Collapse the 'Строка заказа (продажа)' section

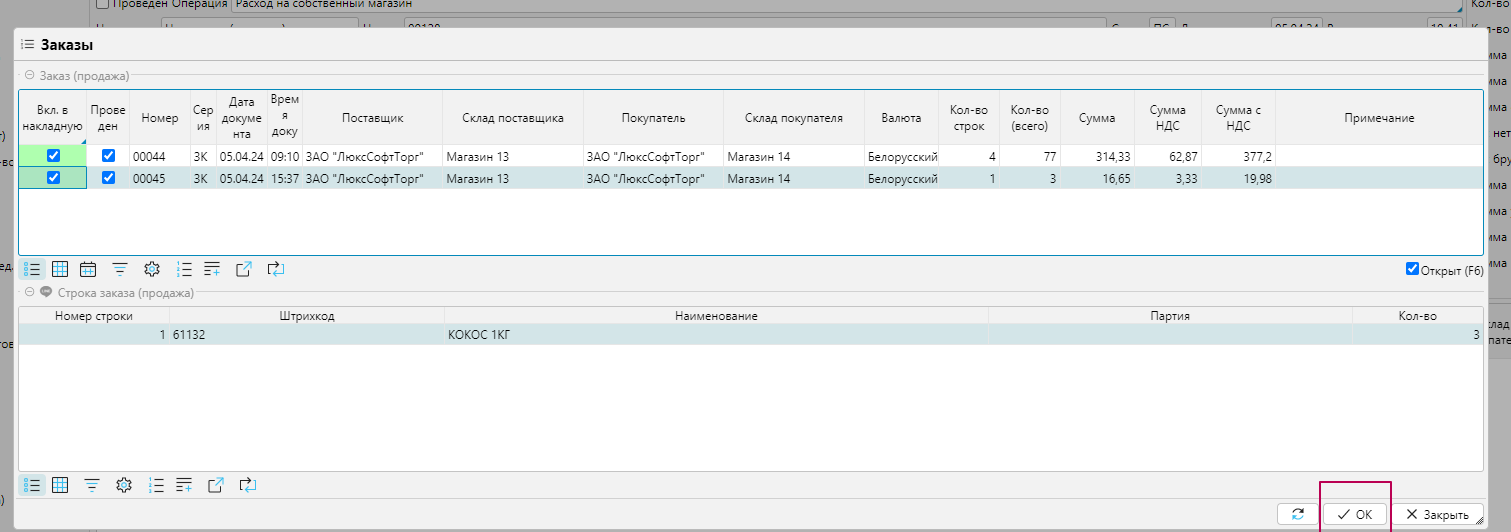click(30, 293)
